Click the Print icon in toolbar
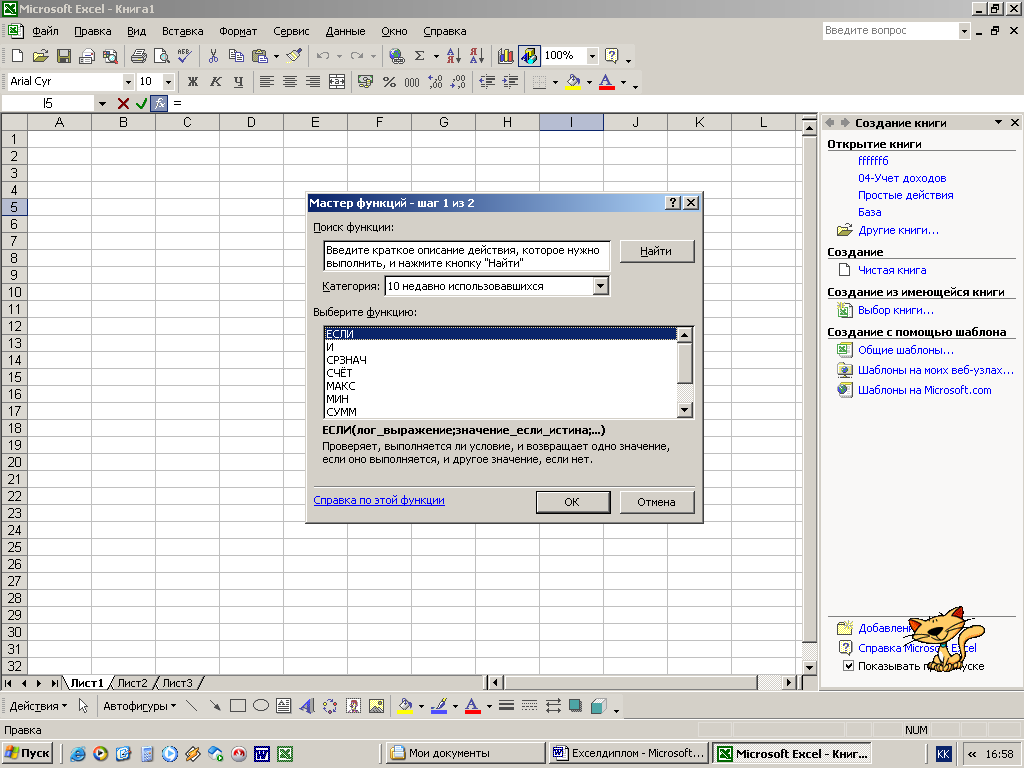Image resolution: width=1024 pixels, height=768 pixels. [138, 56]
